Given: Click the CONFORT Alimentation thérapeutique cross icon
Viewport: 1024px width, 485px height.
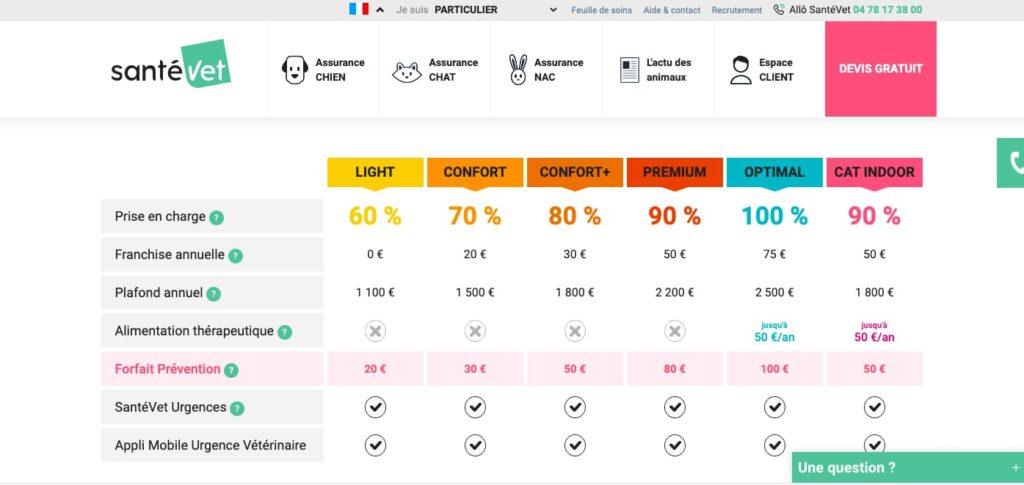Looking at the screenshot, I should pyautogui.click(x=475, y=331).
